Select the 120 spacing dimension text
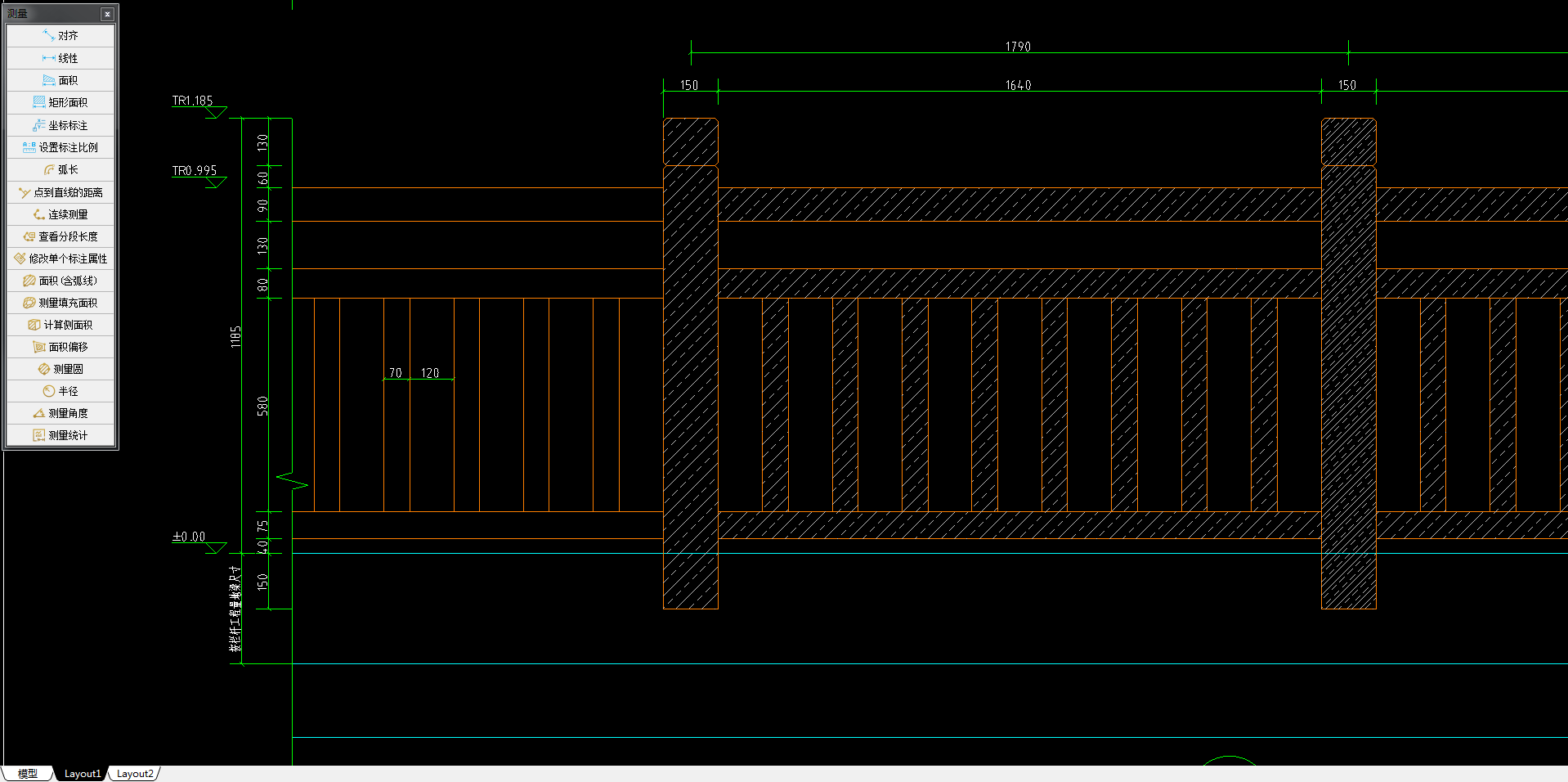 click(x=430, y=373)
